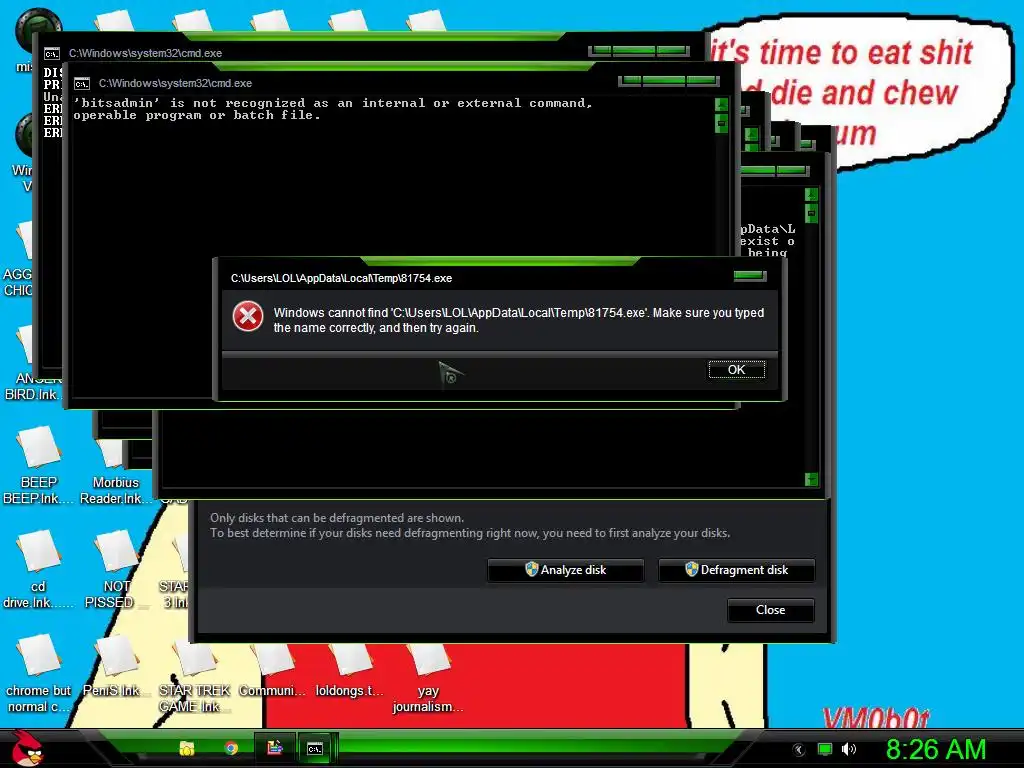
Task: Click the front cmd.exe window title bar icon
Action: tap(82, 84)
